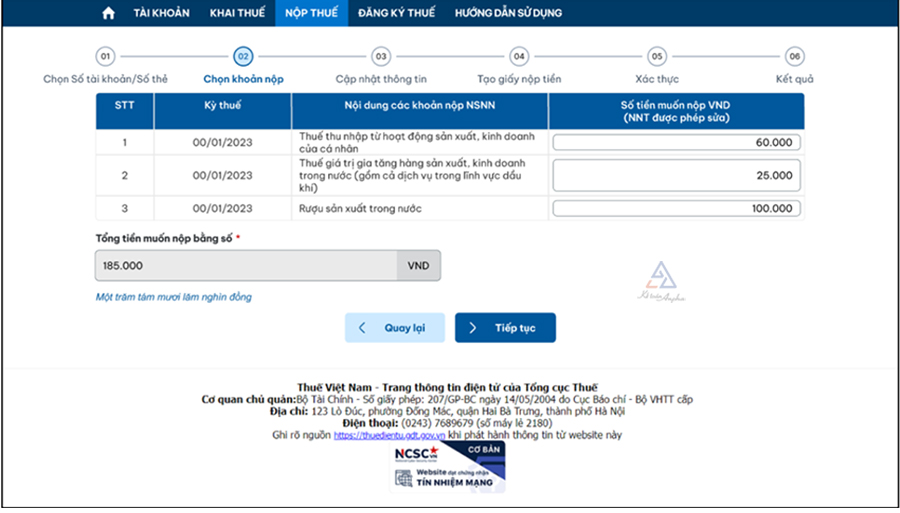The image size is (900, 513).
Task: Click step 02 Chọn khoản nộp circle
Action: (x=243, y=57)
